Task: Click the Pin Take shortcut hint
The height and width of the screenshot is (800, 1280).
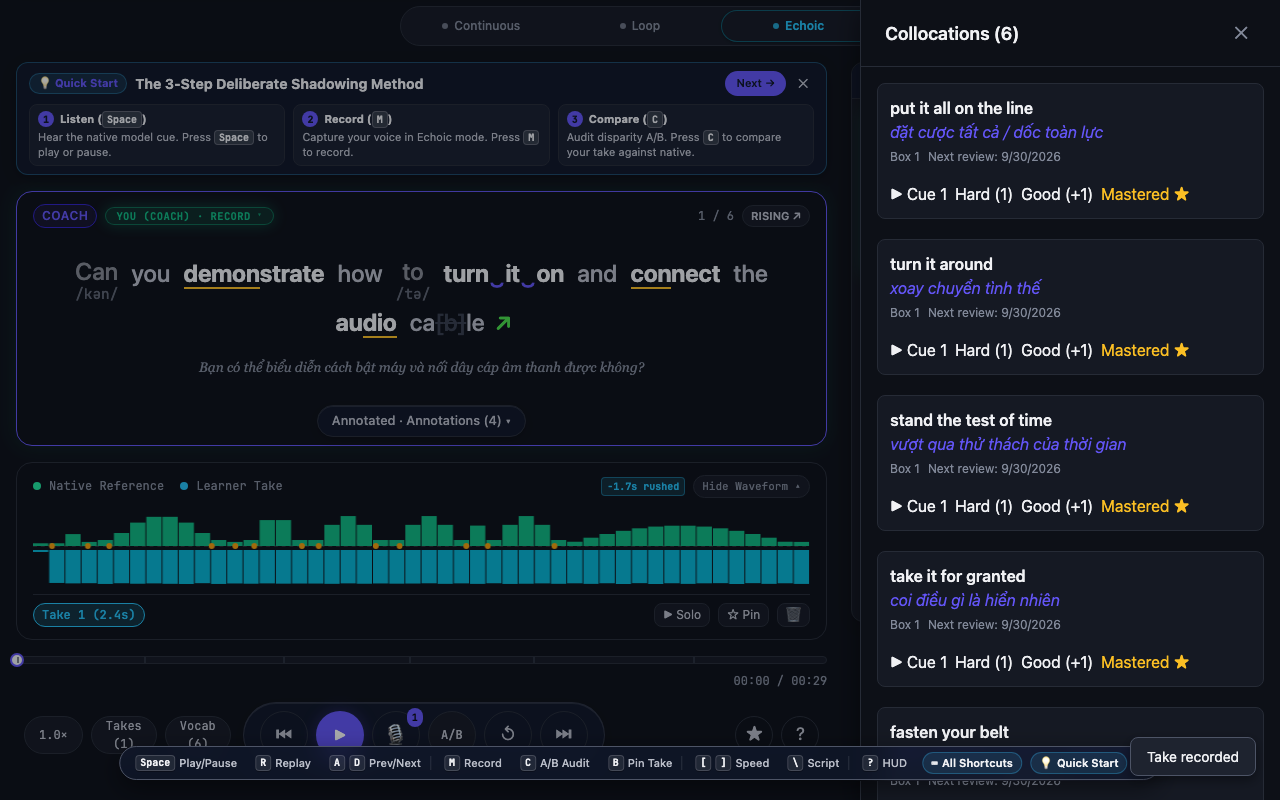Action: [x=640, y=763]
